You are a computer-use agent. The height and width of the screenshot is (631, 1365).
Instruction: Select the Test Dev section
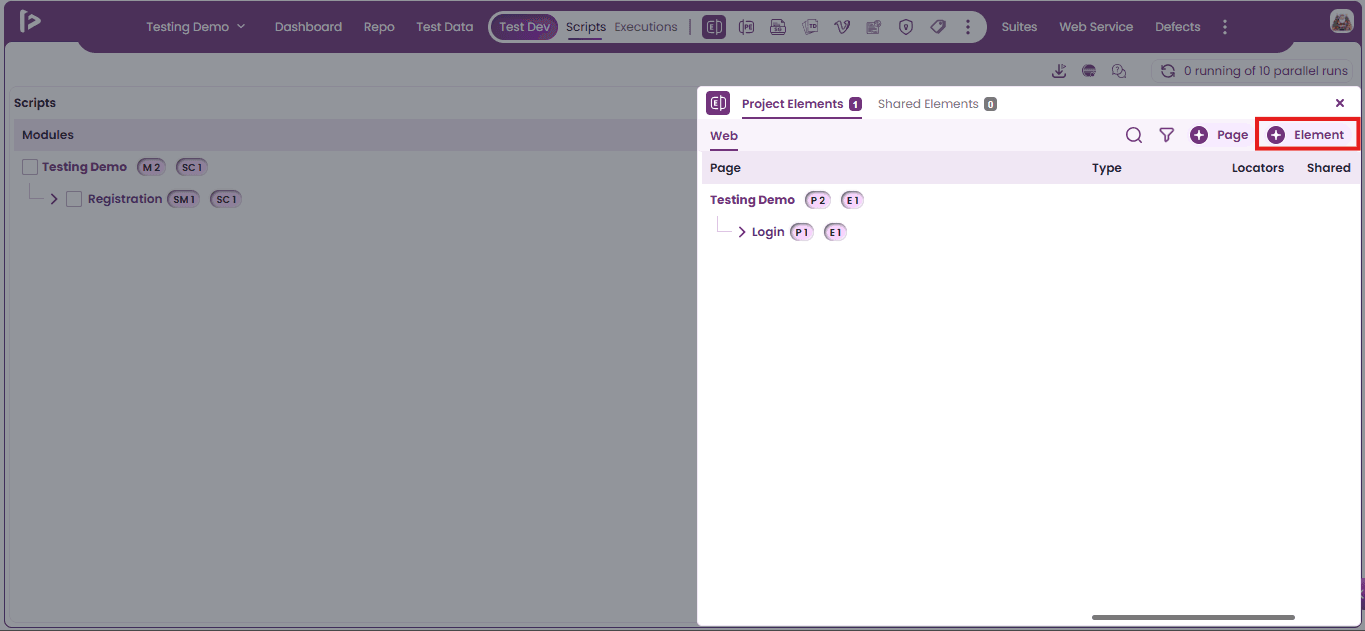(x=525, y=27)
